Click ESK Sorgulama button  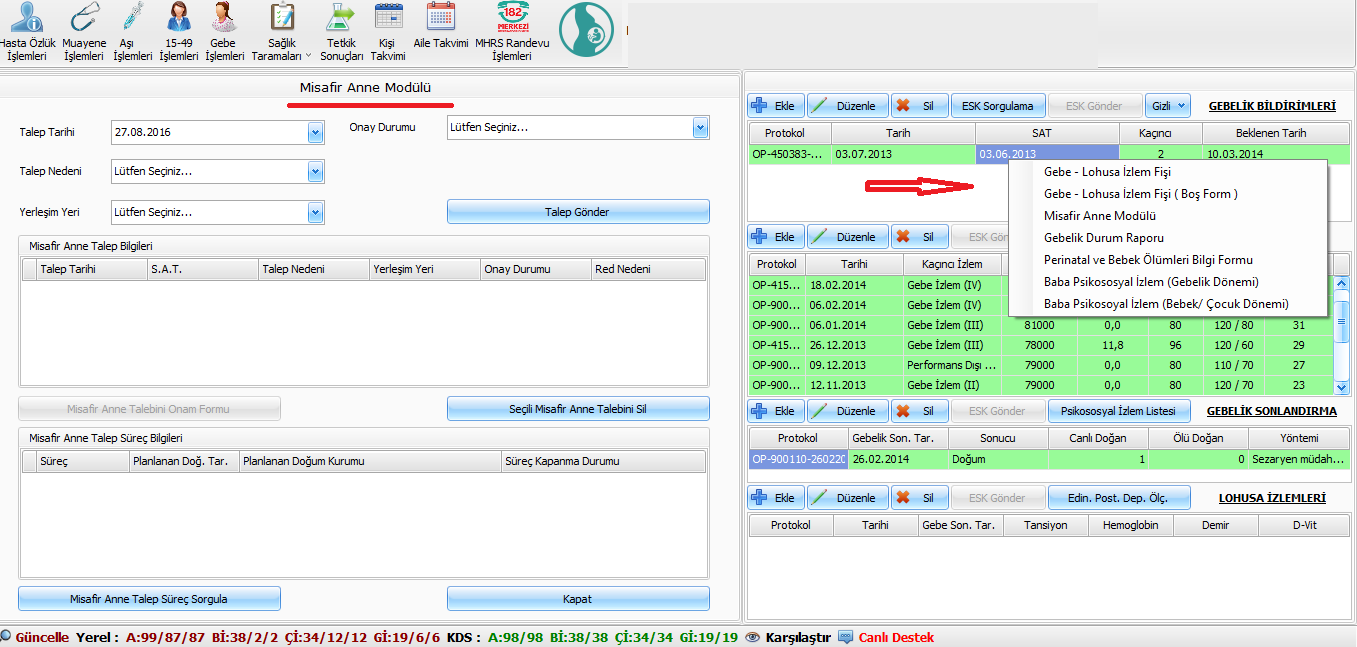(x=997, y=105)
